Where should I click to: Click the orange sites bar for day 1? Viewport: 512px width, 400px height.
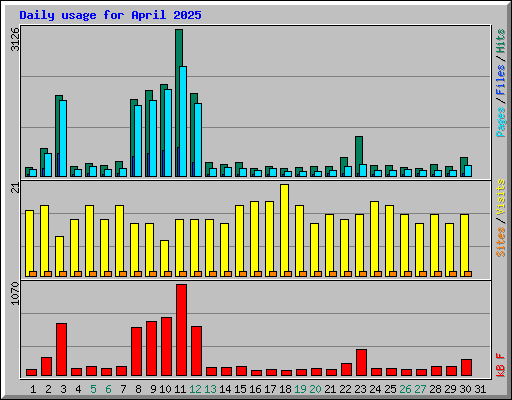point(33,274)
